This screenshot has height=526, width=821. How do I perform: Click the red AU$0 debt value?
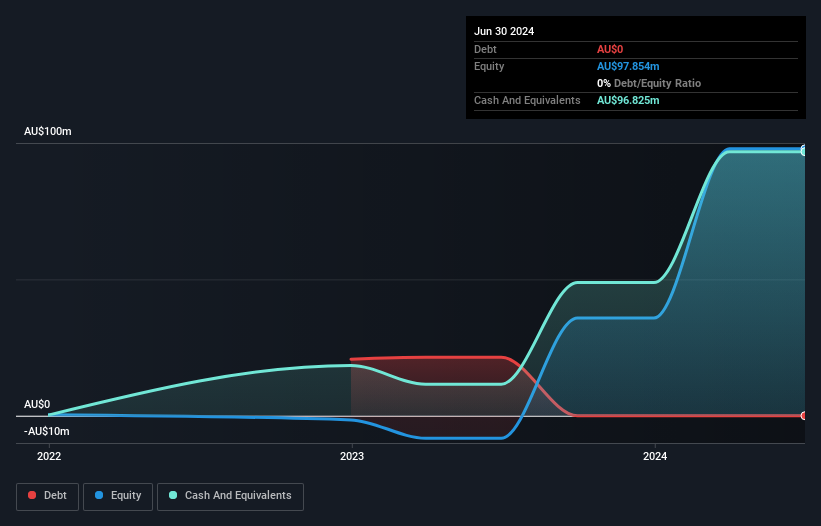point(610,49)
